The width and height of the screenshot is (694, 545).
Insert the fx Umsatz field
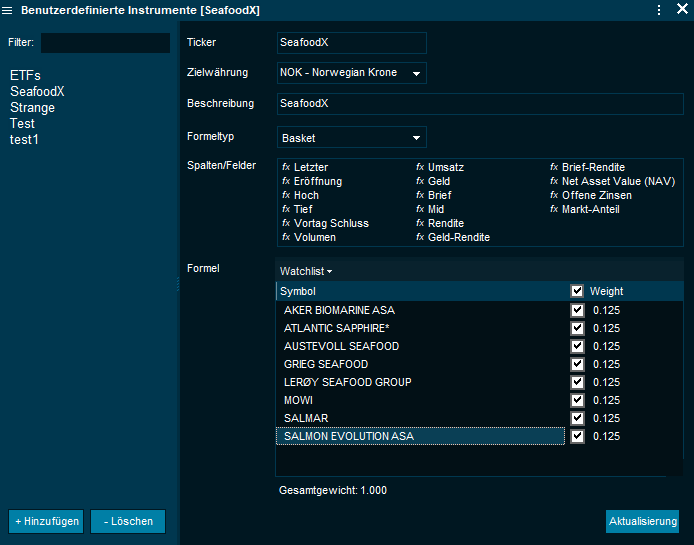pyautogui.click(x=440, y=167)
